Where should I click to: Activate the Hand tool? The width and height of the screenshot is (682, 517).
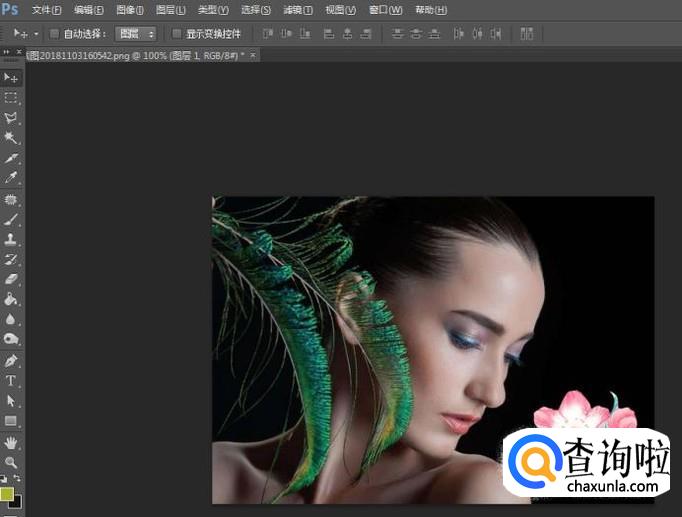pyautogui.click(x=11, y=442)
